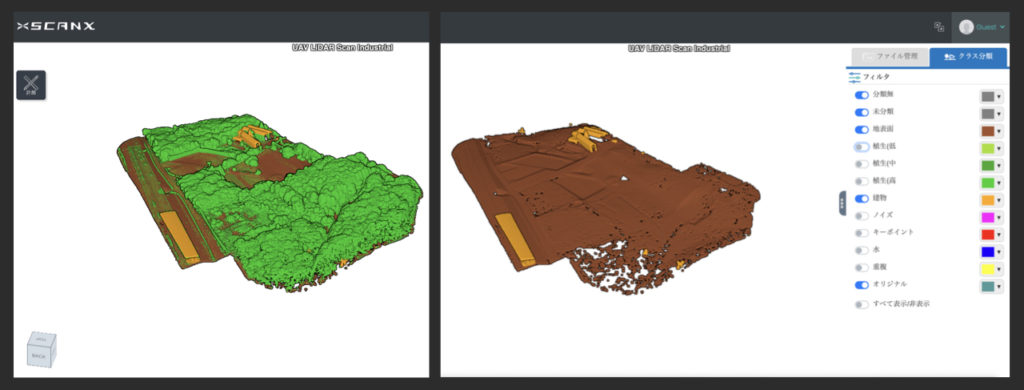Enable the 重複 overlap class toggle

coord(862,267)
